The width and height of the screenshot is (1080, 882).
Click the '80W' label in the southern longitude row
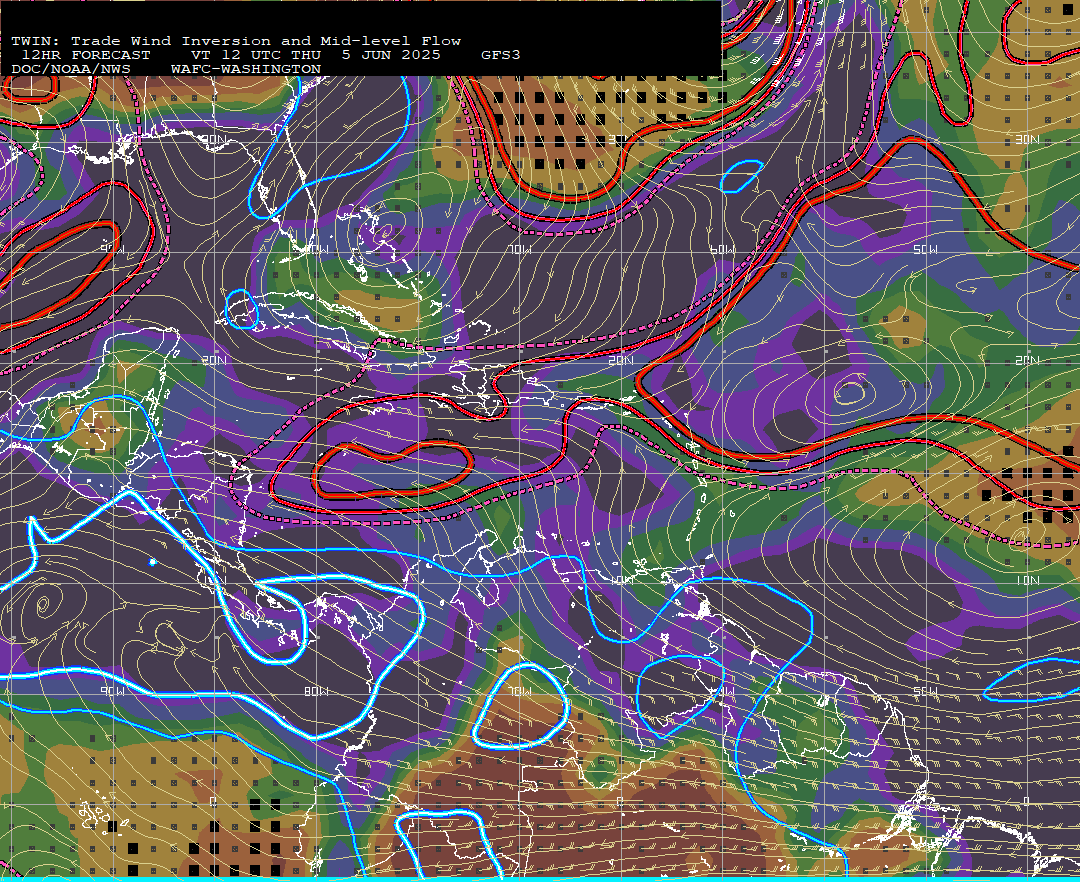[317, 691]
